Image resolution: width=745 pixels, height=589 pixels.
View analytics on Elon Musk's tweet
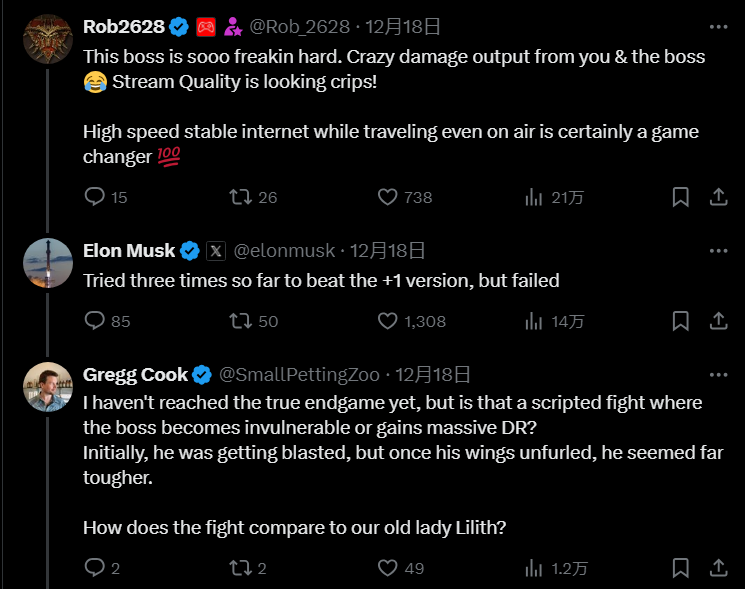coord(534,321)
